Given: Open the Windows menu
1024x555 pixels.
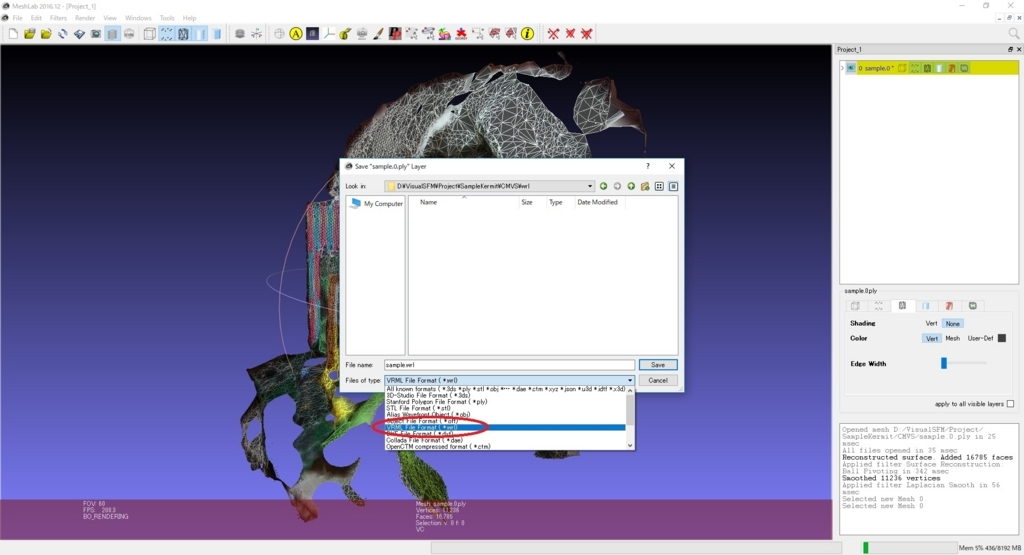Looking at the screenshot, I should 138,18.
